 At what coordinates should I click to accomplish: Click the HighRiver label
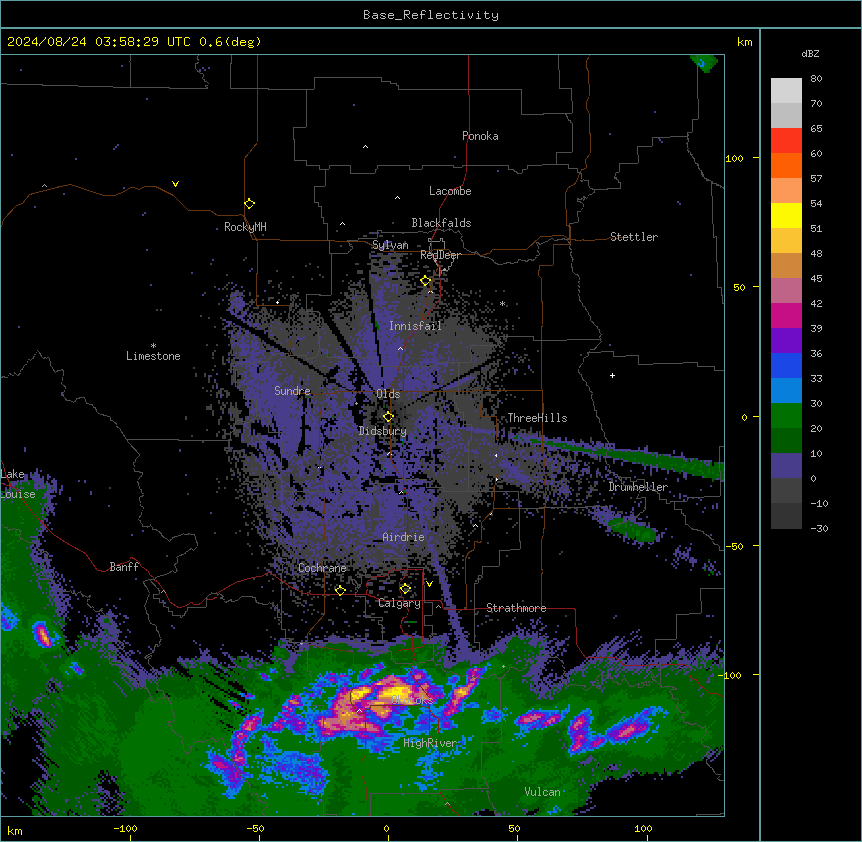[430, 743]
